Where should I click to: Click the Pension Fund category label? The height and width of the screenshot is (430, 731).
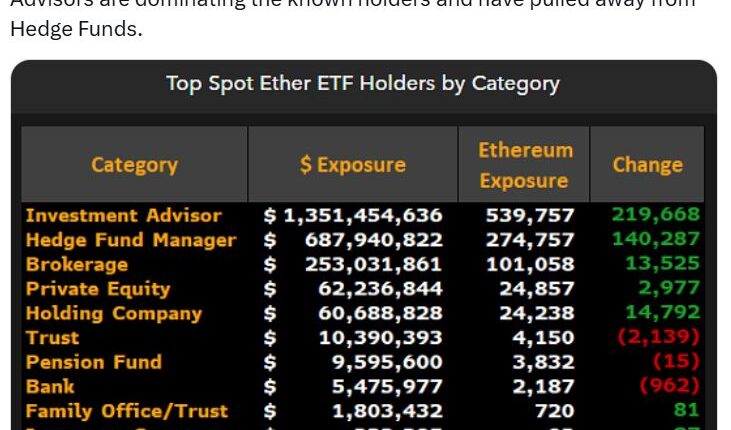pyautogui.click(x=93, y=362)
